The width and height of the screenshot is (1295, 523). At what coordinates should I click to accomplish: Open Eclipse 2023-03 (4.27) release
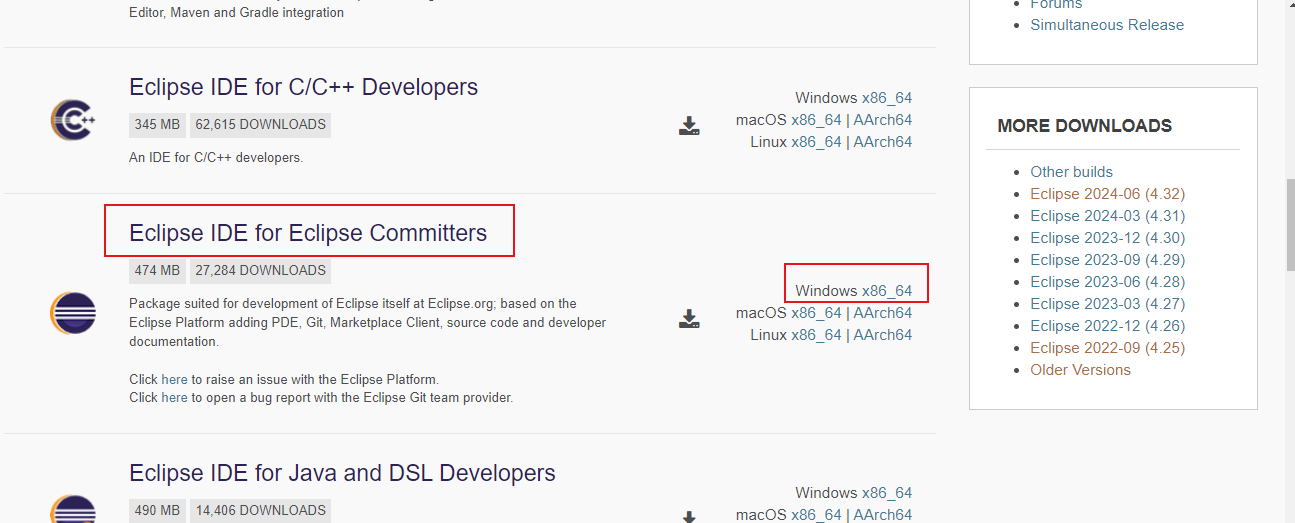coord(1107,304)
